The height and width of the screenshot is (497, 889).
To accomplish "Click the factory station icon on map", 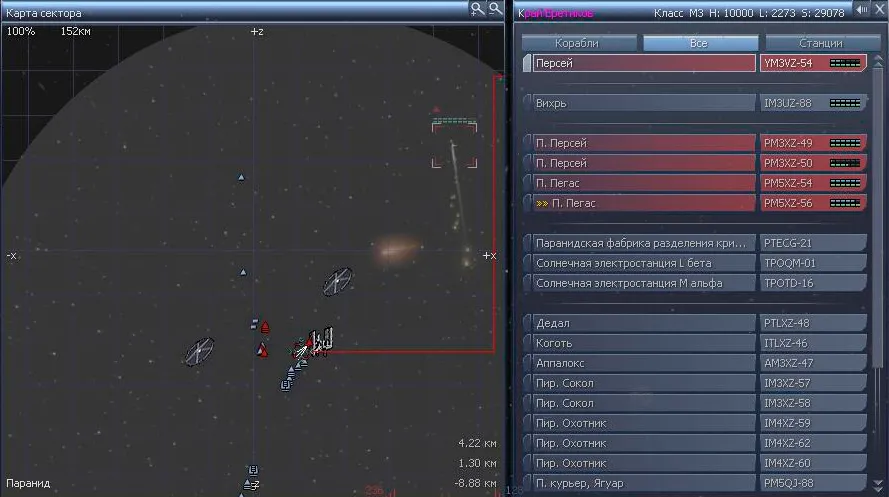I will pyautogui.click(x=321, y=340).
